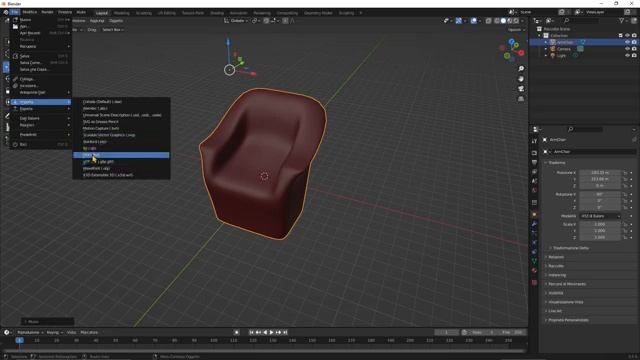Hide Camera object with eye icon
This screenshot has height=360, width=640.
(x=627, y=49)
